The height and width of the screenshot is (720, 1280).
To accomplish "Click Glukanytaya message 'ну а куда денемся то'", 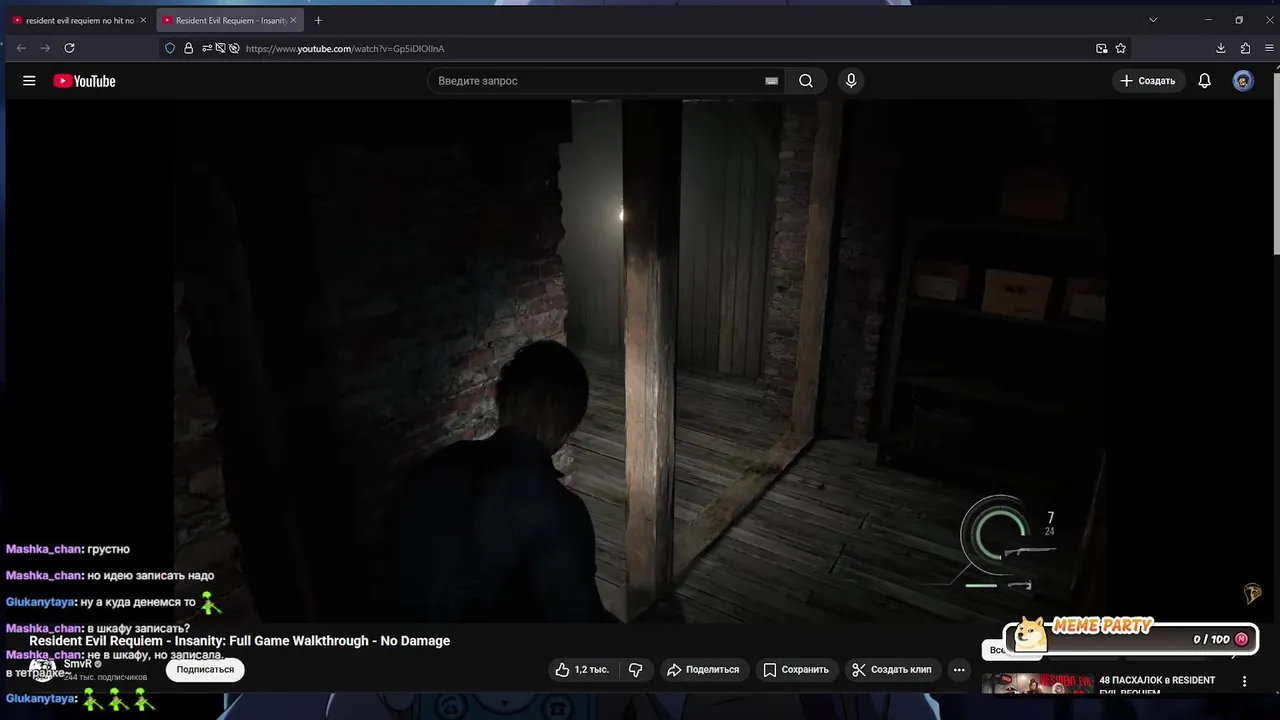I will [137, 602].
